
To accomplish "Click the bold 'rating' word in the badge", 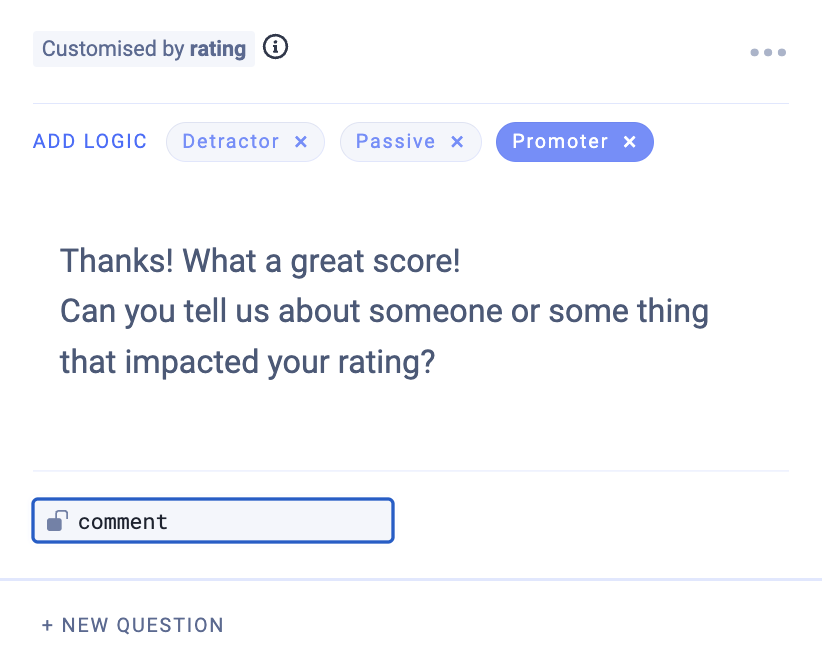I will [218, 49].
